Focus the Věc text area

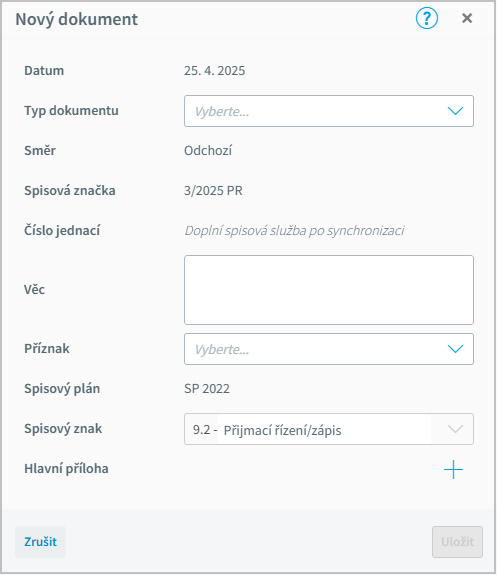coord(329,290)
